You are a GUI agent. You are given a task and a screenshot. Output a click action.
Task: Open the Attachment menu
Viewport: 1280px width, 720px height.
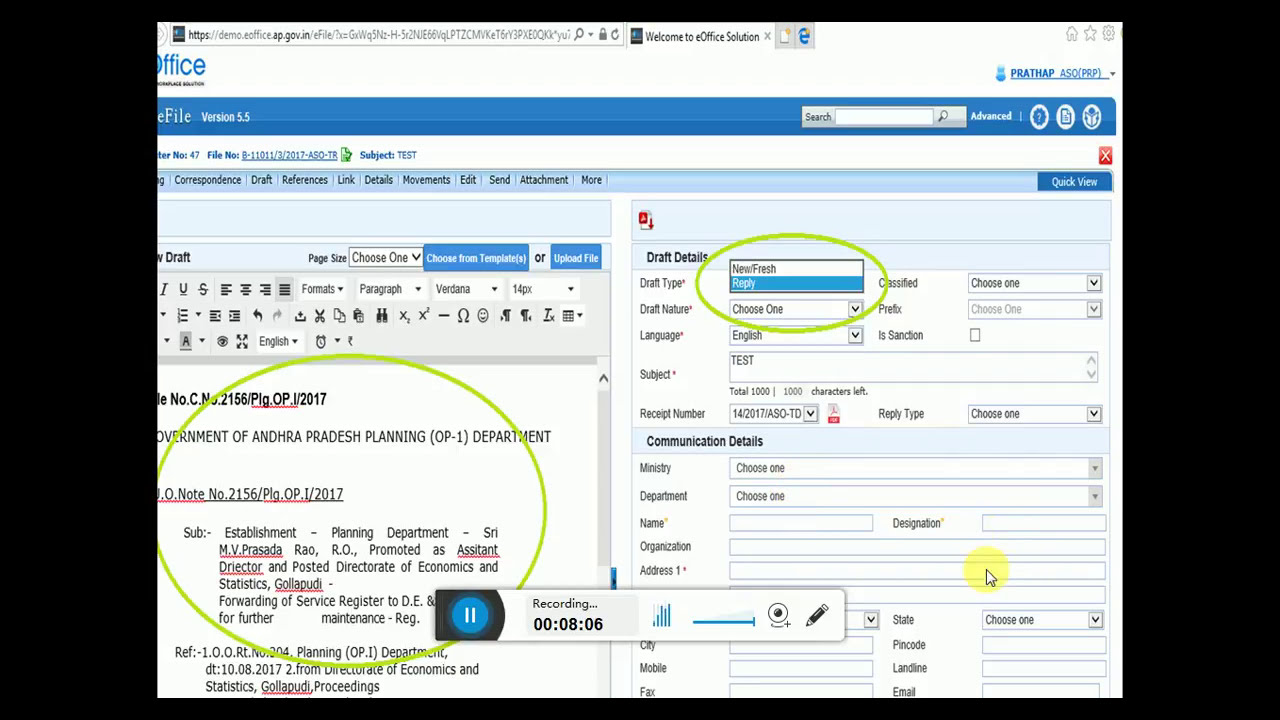544,180
